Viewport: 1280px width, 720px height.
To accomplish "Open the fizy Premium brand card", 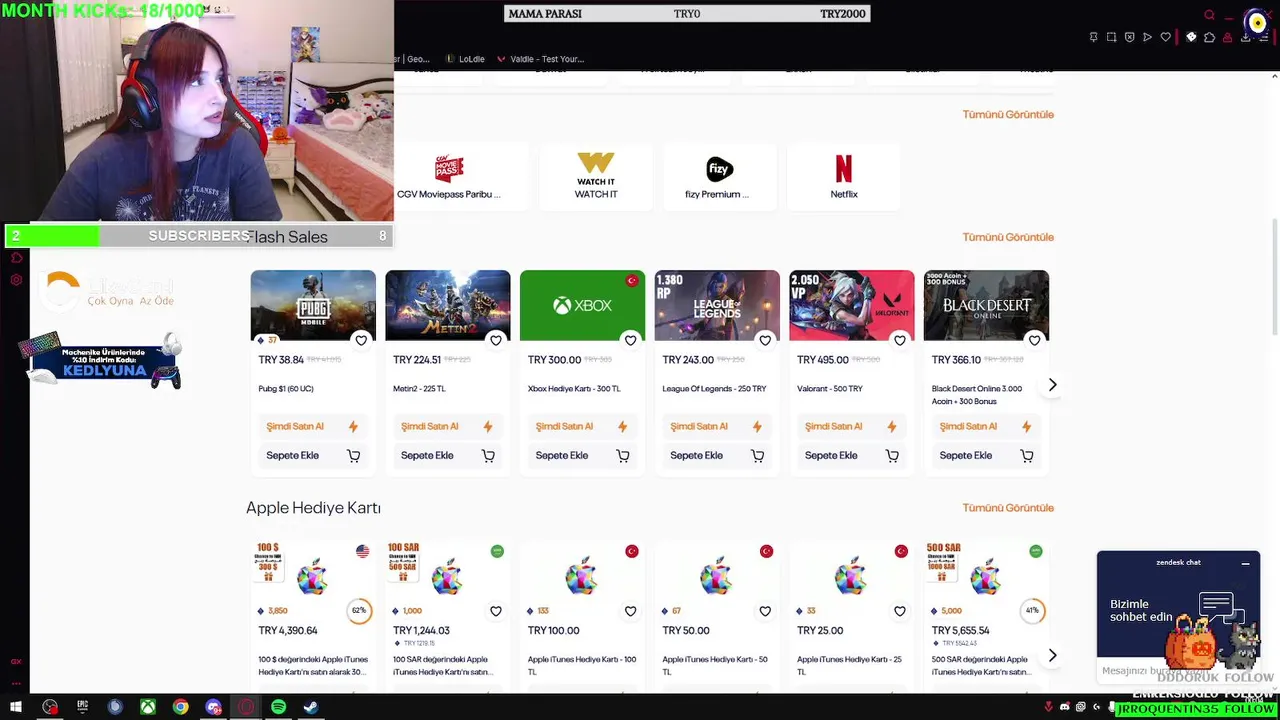I will click(x=719, y=176).
